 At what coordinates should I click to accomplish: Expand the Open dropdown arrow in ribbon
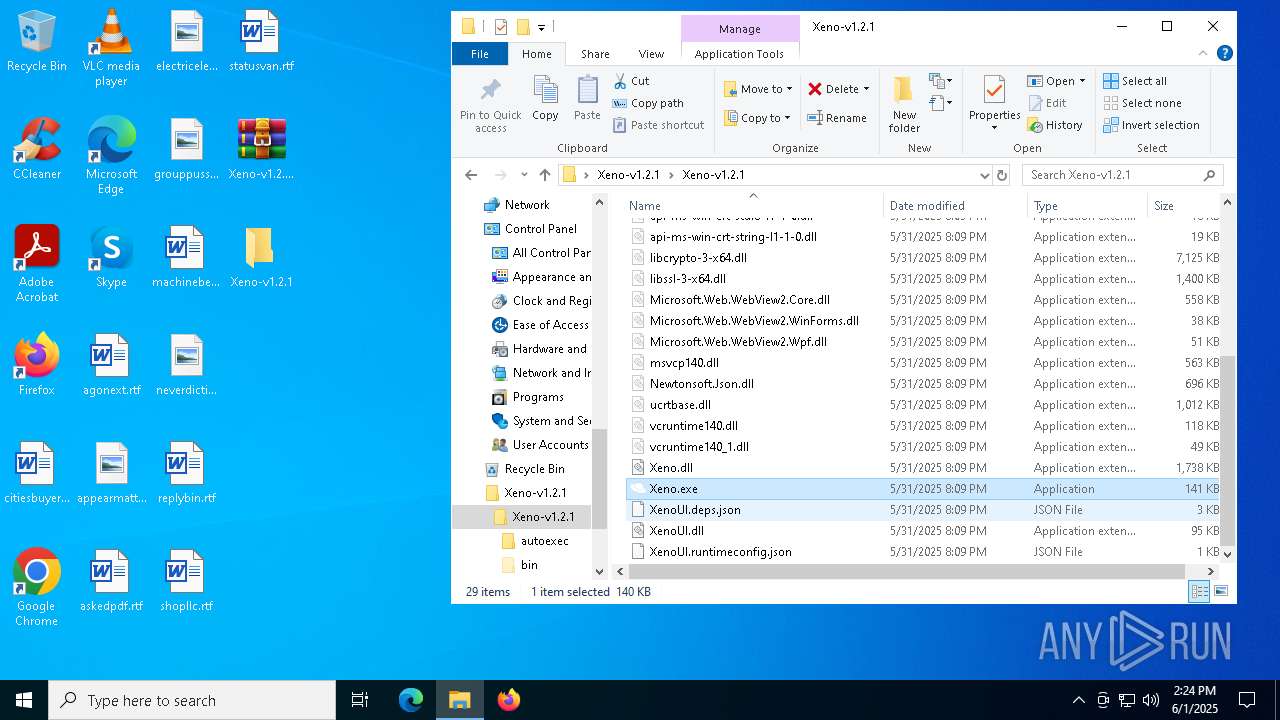tap(1082, 81)
